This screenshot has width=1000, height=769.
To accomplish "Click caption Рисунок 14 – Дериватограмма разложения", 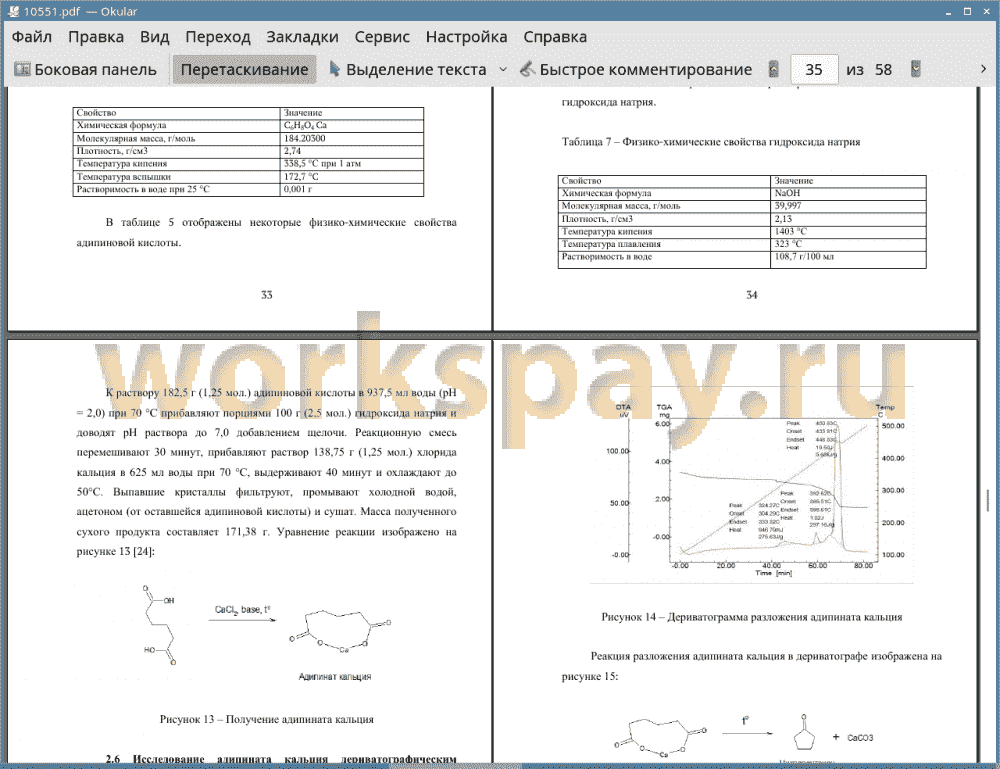I will coord(752,617).
